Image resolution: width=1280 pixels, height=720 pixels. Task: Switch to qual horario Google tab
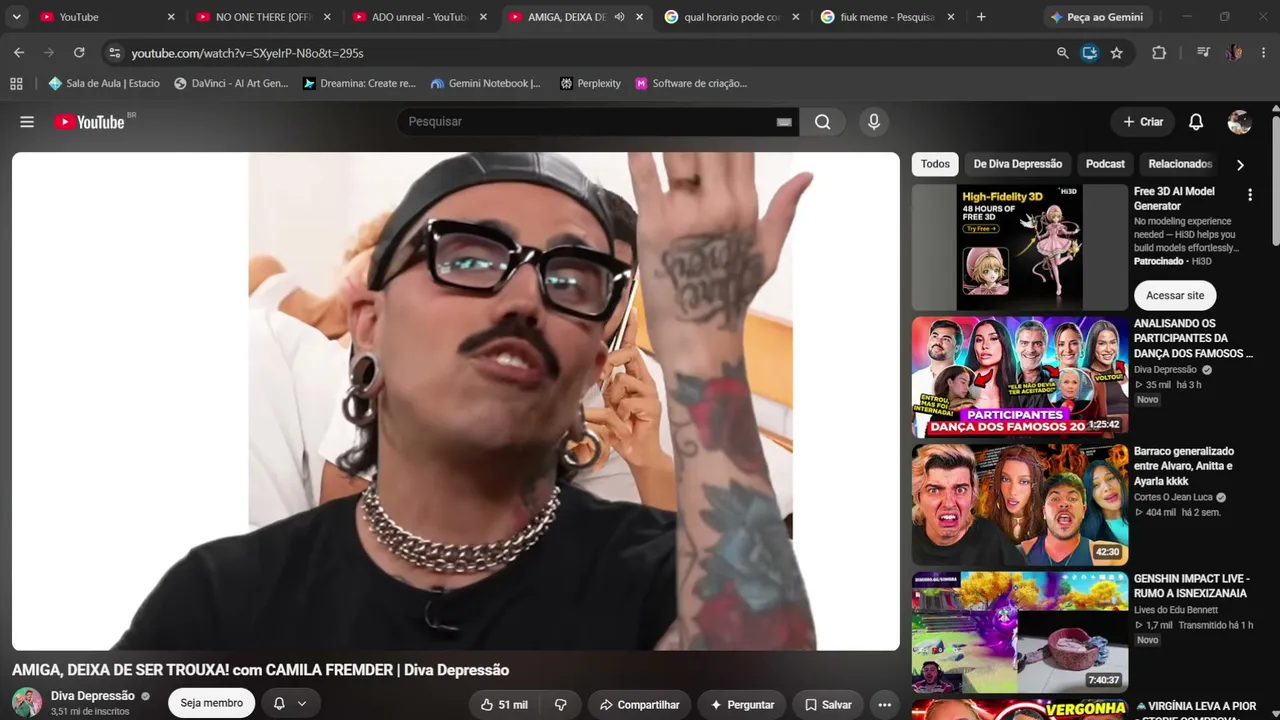[x=732, y=17]
